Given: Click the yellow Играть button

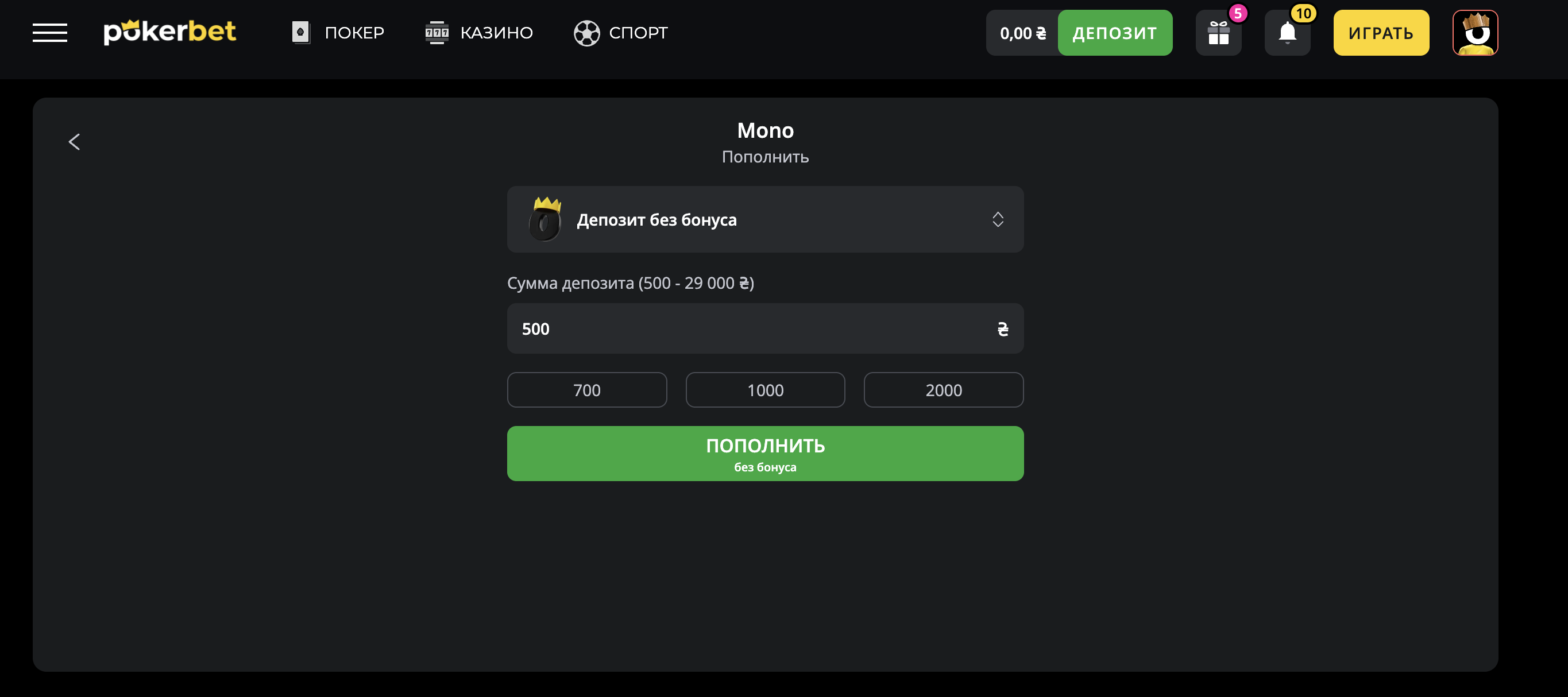Looking at the screenshot, I should 1381,33.
